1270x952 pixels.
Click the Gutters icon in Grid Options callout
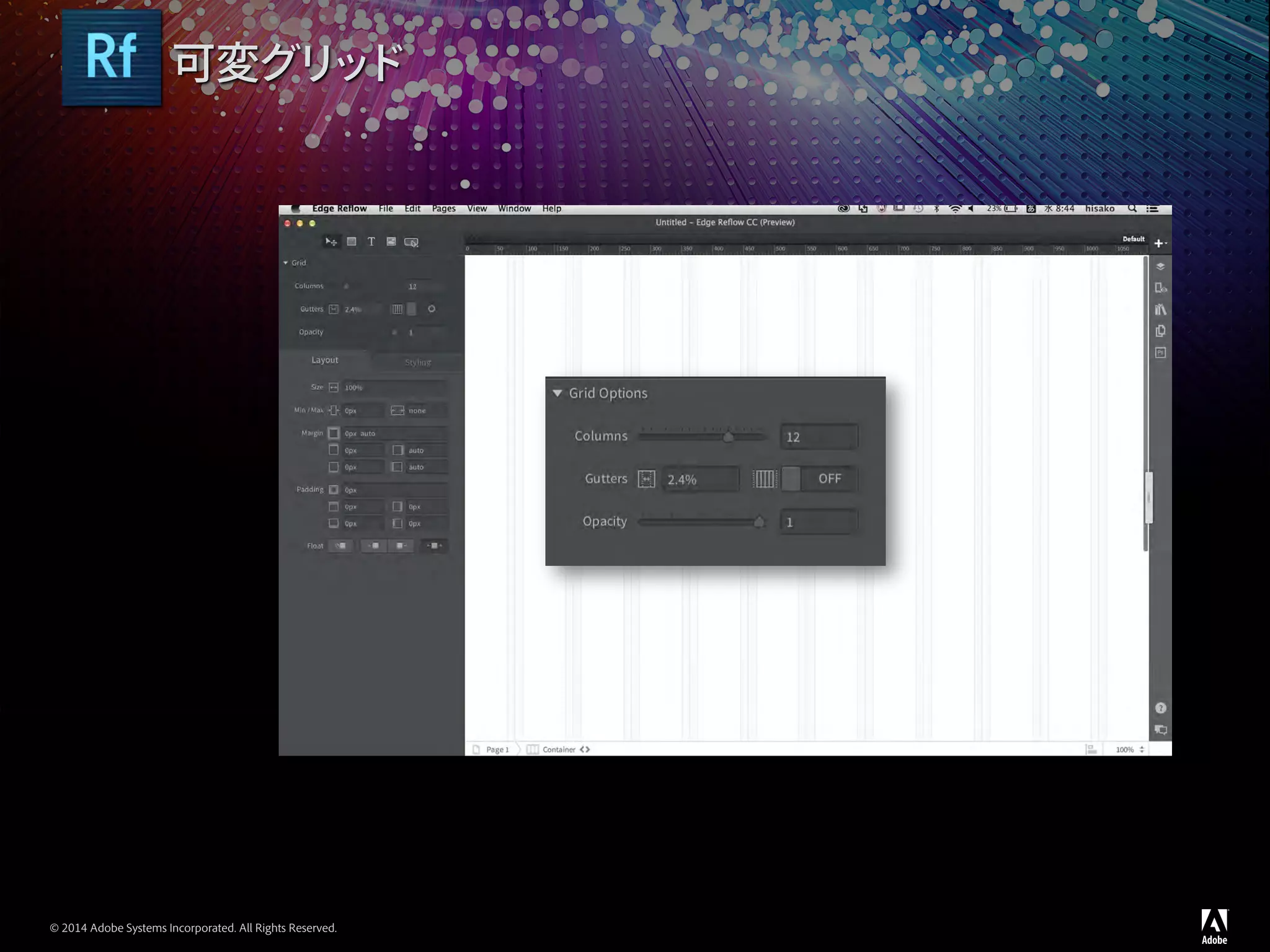click(x=646, y=479)
